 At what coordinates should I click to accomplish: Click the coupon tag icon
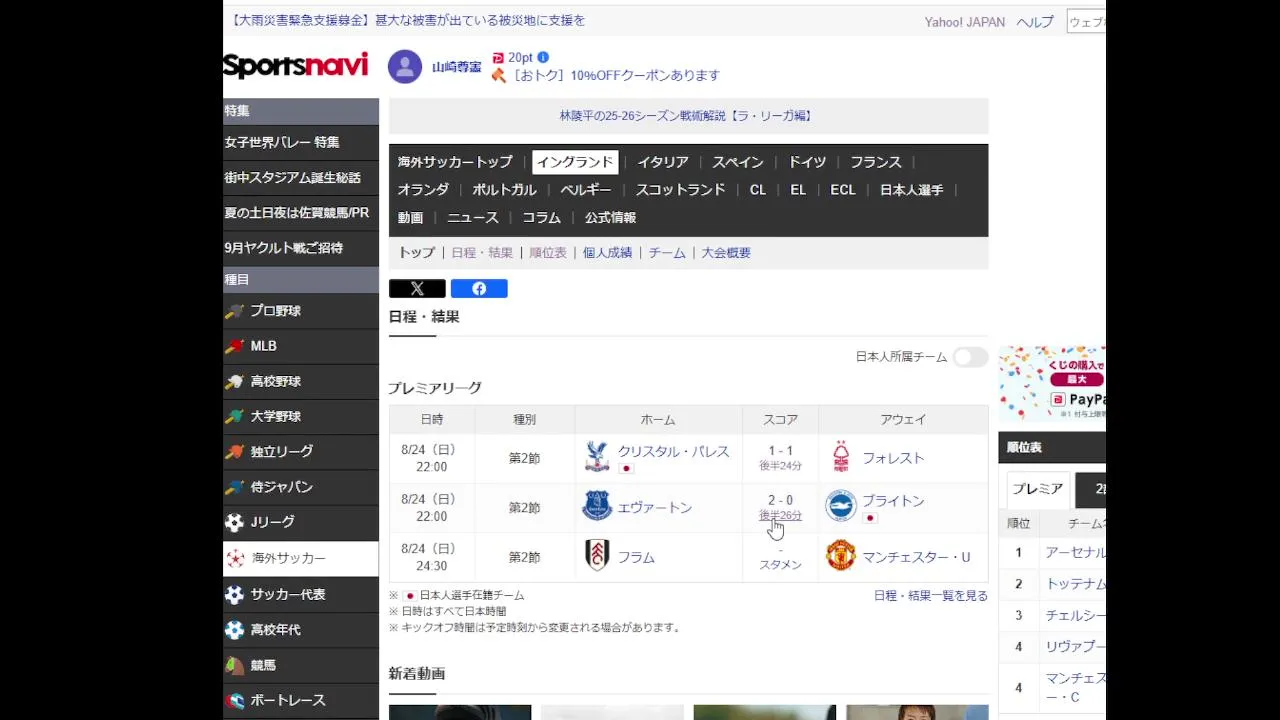pyautogui.click(x=499, y=75)
